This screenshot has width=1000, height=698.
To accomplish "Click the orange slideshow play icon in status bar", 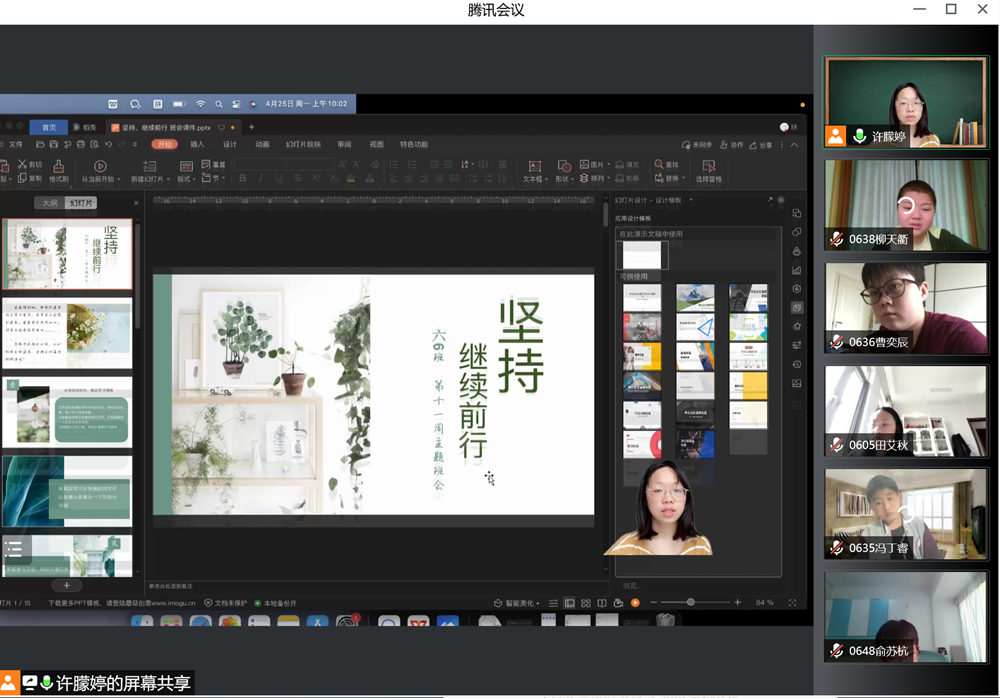I will [635, 602].
